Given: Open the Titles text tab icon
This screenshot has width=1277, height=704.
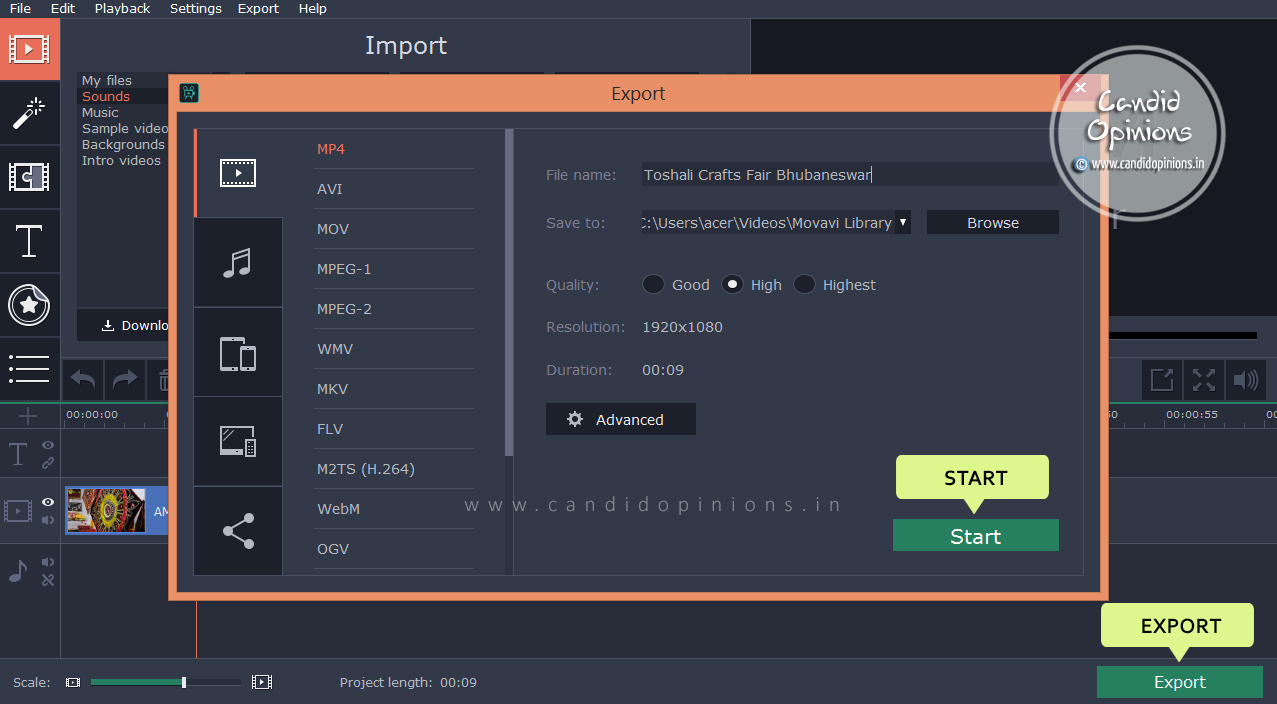Looking at the screenshot, I should (x=30, y=241).
